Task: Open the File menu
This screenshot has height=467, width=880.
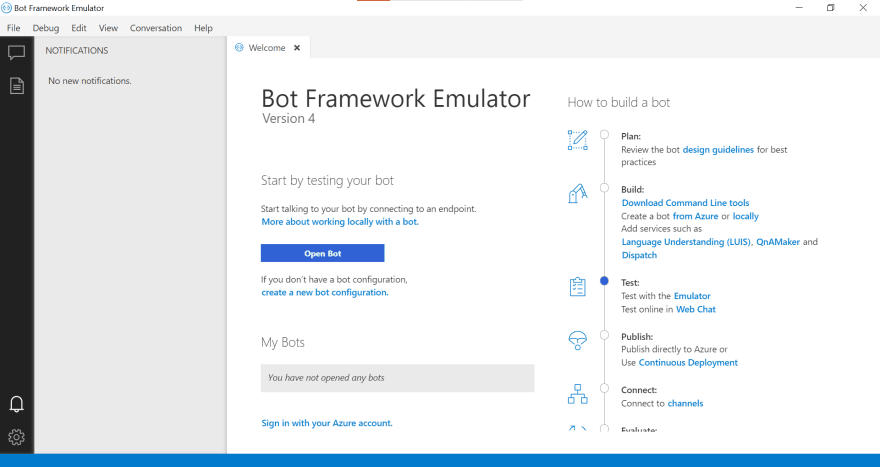Action: coord(13,28)
